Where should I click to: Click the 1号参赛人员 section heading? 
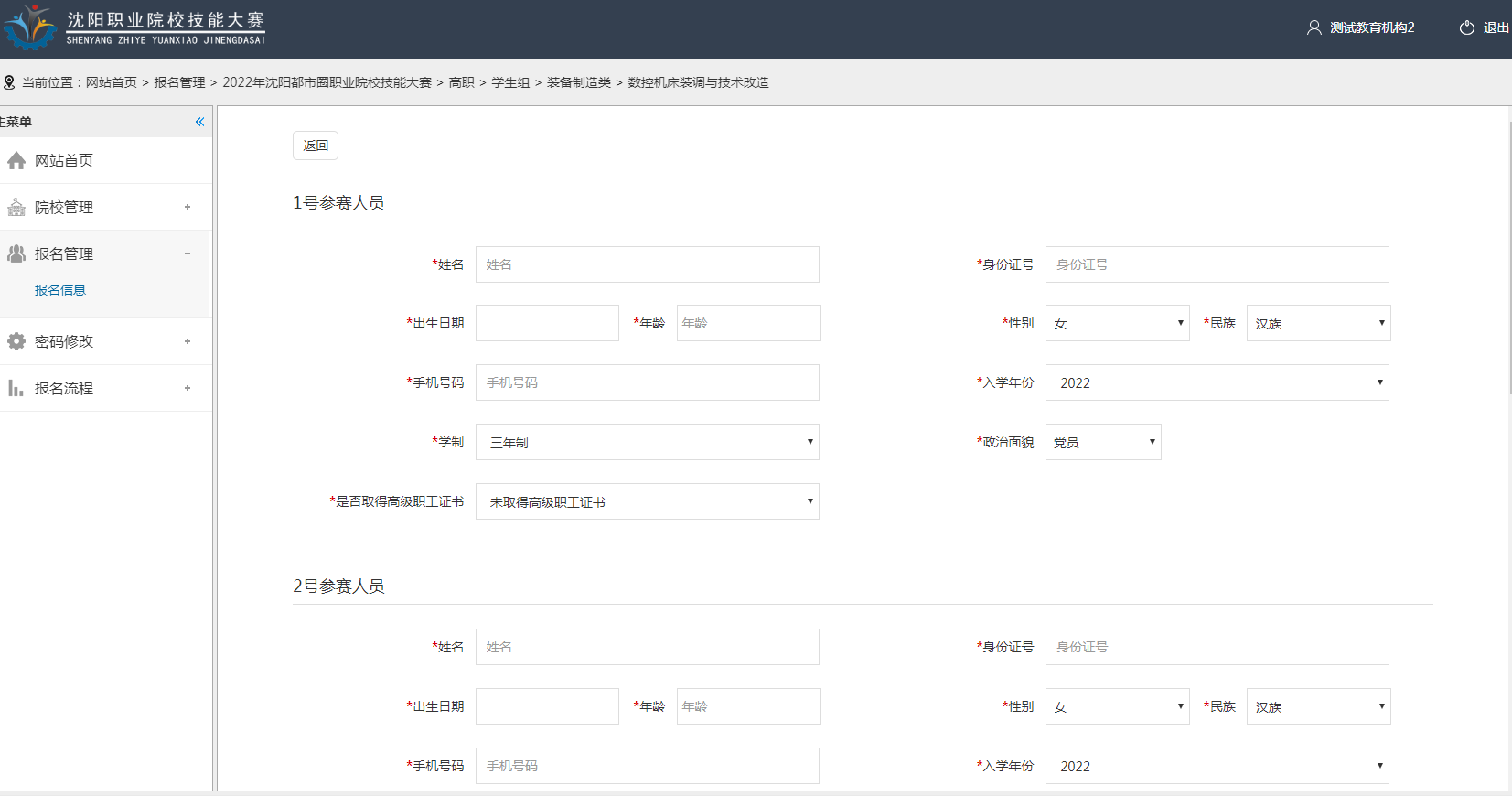(338, 203)
